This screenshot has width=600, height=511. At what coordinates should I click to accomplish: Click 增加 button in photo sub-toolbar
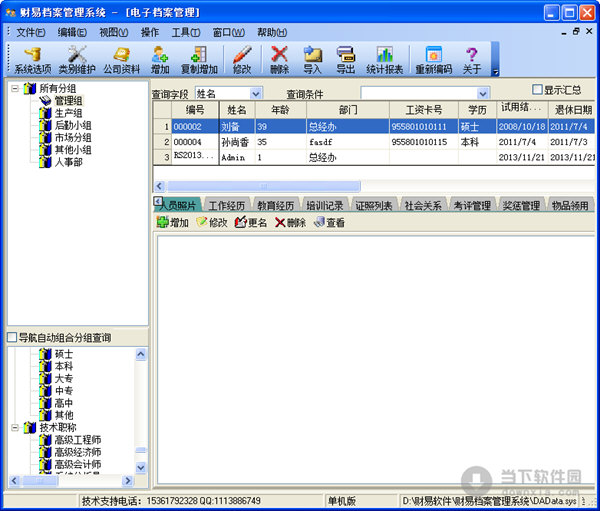click(x=173, y=222)
